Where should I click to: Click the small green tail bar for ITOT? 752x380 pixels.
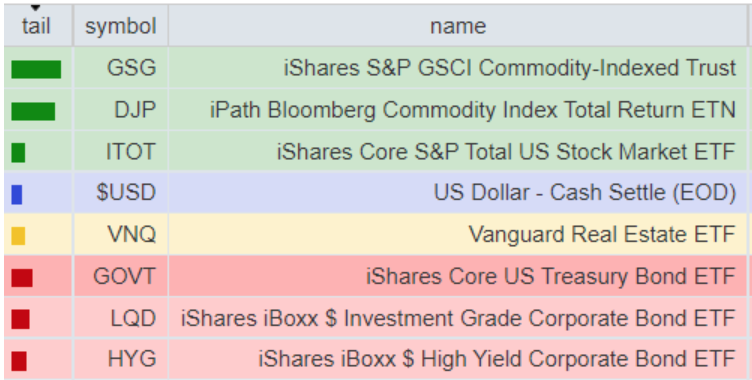18,153
